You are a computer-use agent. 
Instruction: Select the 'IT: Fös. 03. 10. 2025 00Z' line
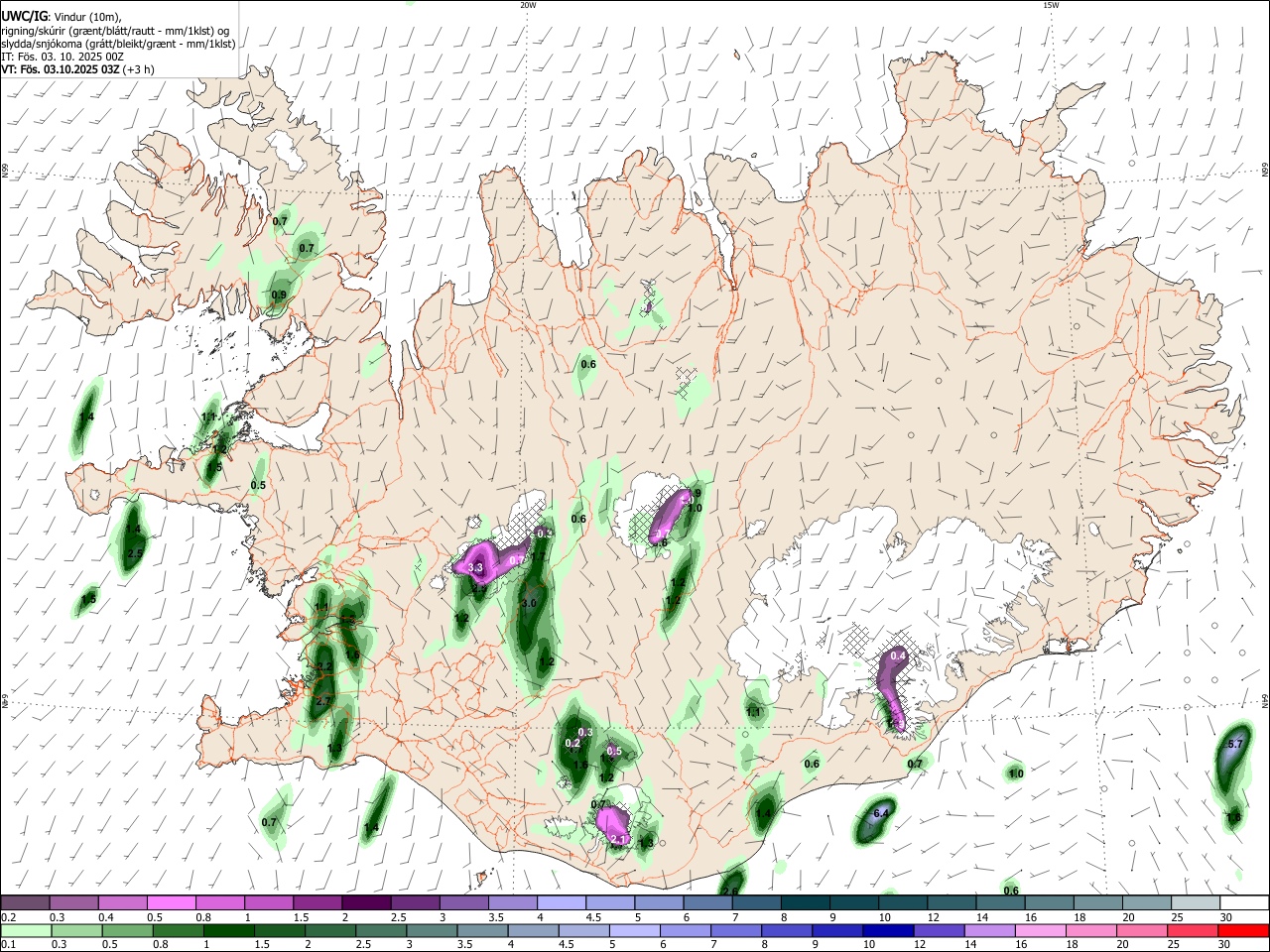coord(63,57)
